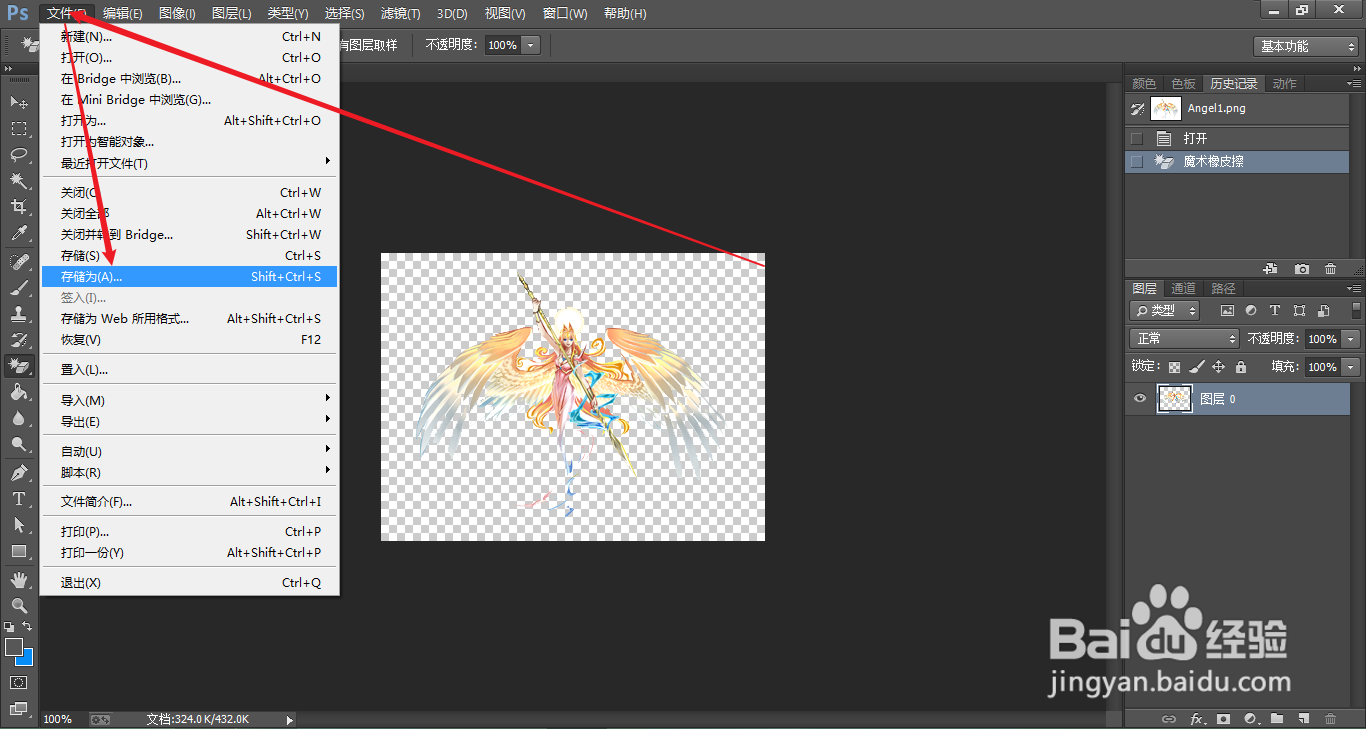Open the 正常 blend mode dropdown

point(1184,339)
